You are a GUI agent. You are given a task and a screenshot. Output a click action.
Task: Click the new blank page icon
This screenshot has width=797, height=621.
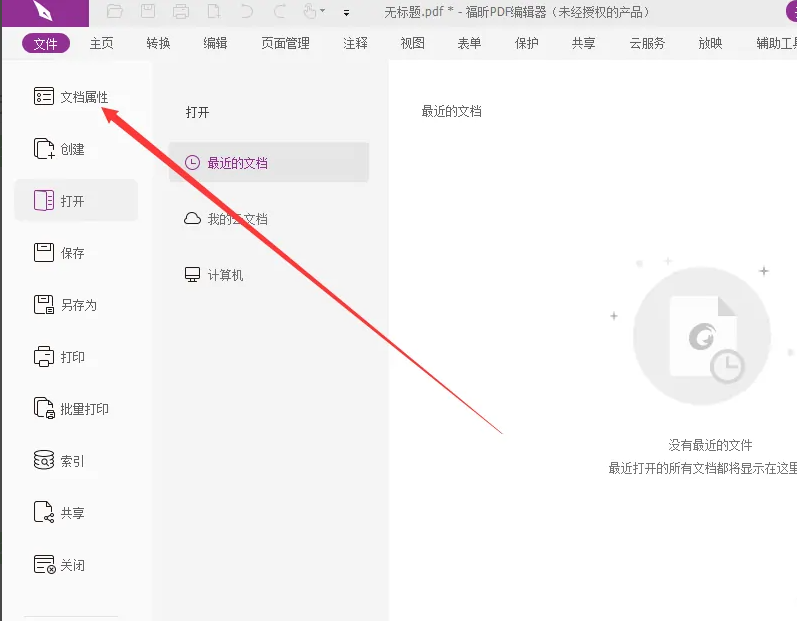(213, 11)
